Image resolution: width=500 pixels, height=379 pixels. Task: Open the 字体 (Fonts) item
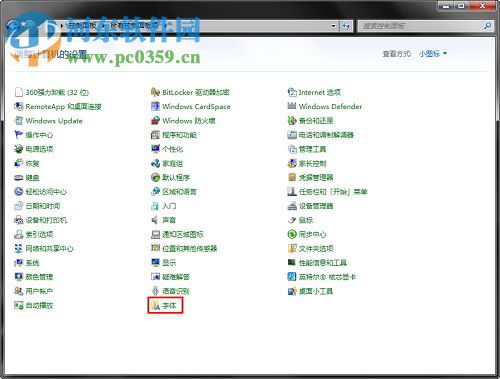click(x=164, y=305)
